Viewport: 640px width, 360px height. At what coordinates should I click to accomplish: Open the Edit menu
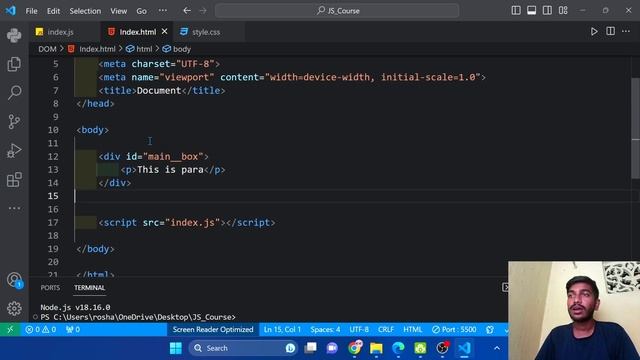click(53, 11)
